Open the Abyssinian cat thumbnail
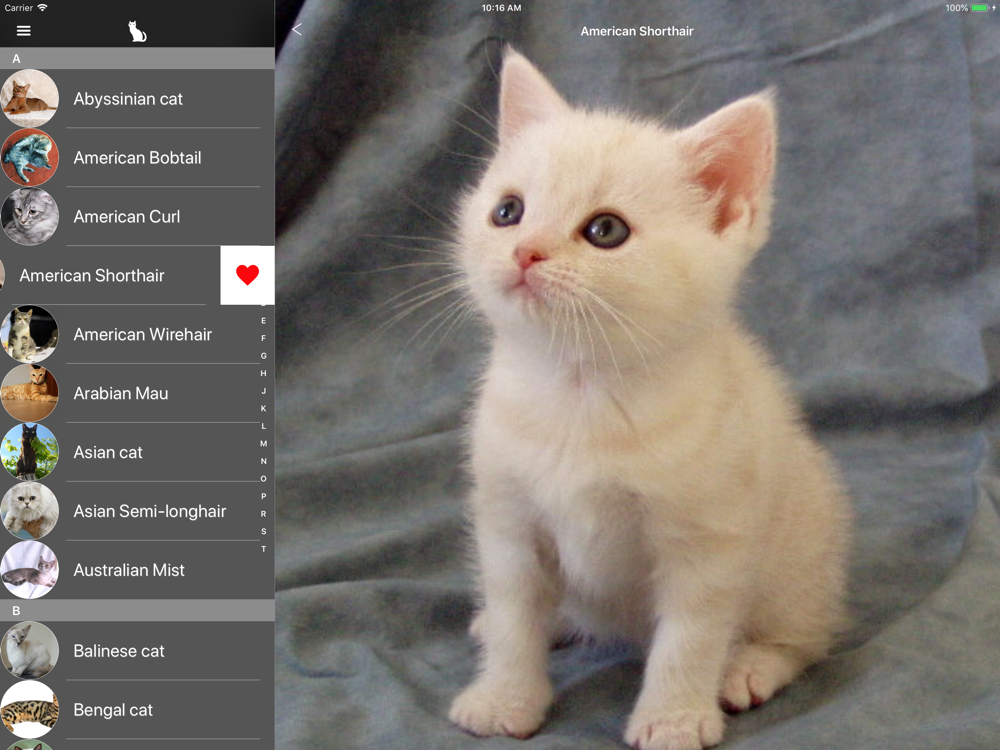Viewport: 1000px width, 750px height. [29, 98]
